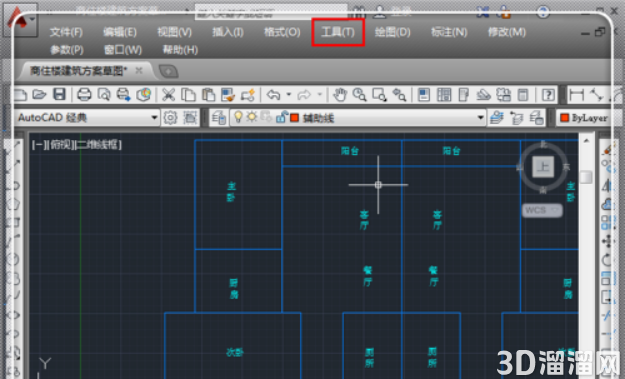The width and height of the screenshot is (625, 379).
Task: Open the 绘图(D) menu
Action: (392, 32)
